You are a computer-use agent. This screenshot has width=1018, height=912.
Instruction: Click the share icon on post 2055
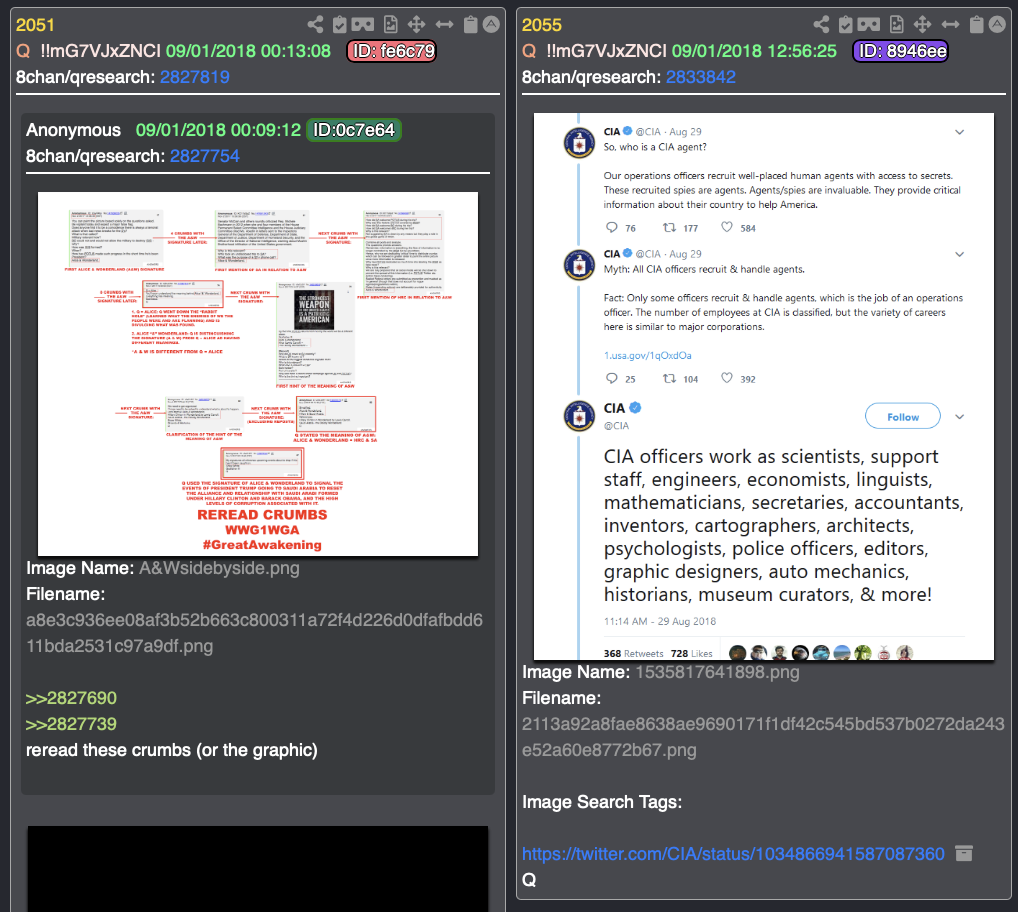821,25
